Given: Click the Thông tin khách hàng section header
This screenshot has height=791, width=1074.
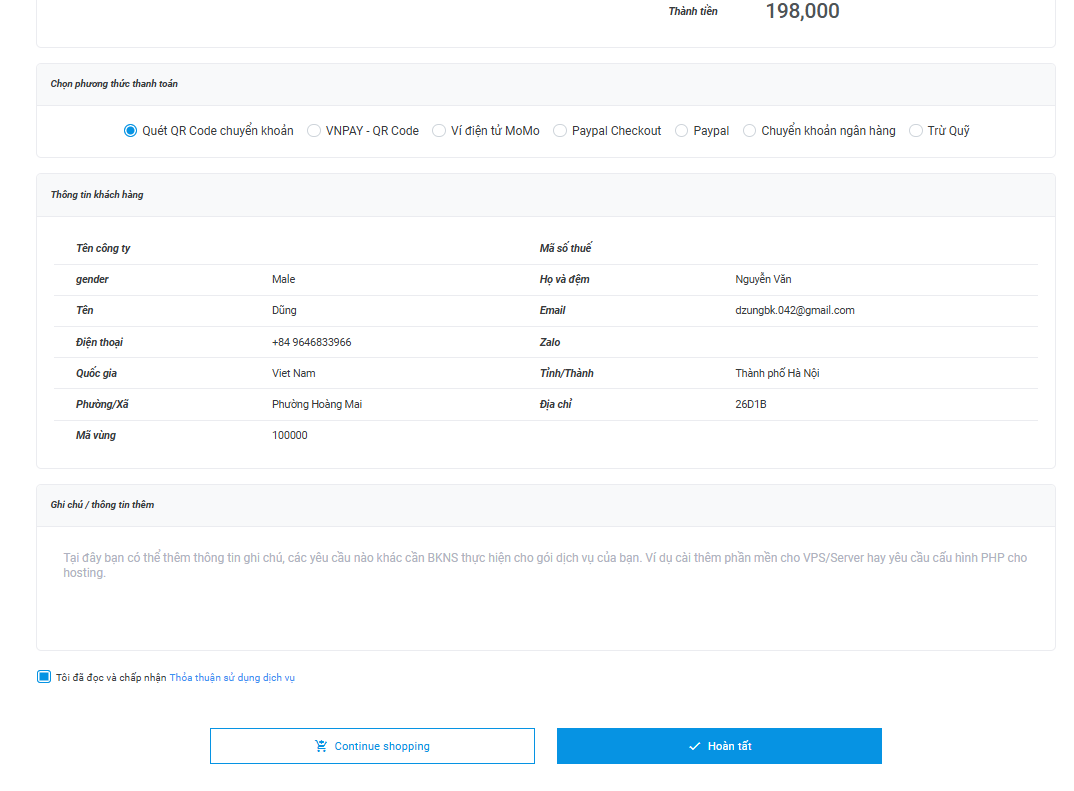Looking at the screenshot, I should 97,195.
